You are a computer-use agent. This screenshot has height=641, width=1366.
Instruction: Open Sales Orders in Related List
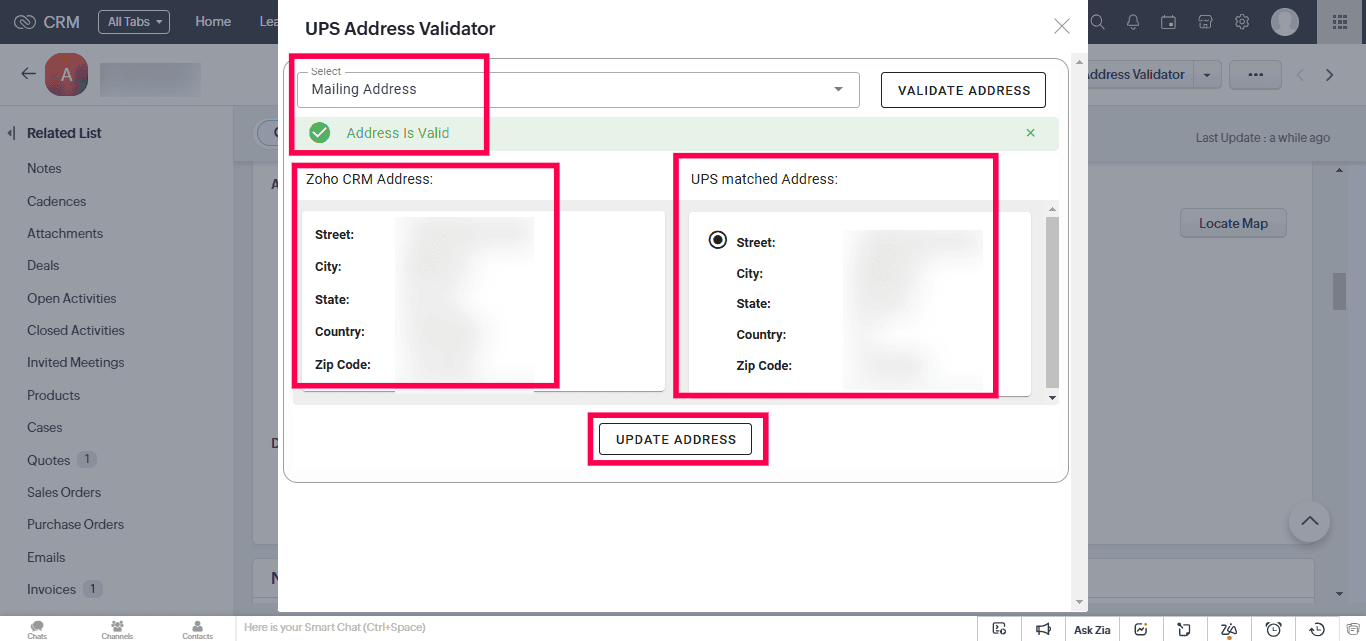64,492
